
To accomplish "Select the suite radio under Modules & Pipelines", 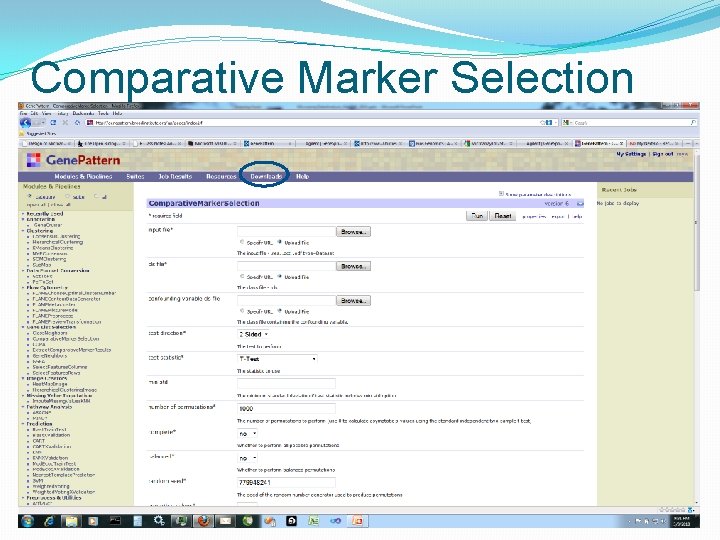I will click(68, 197).
